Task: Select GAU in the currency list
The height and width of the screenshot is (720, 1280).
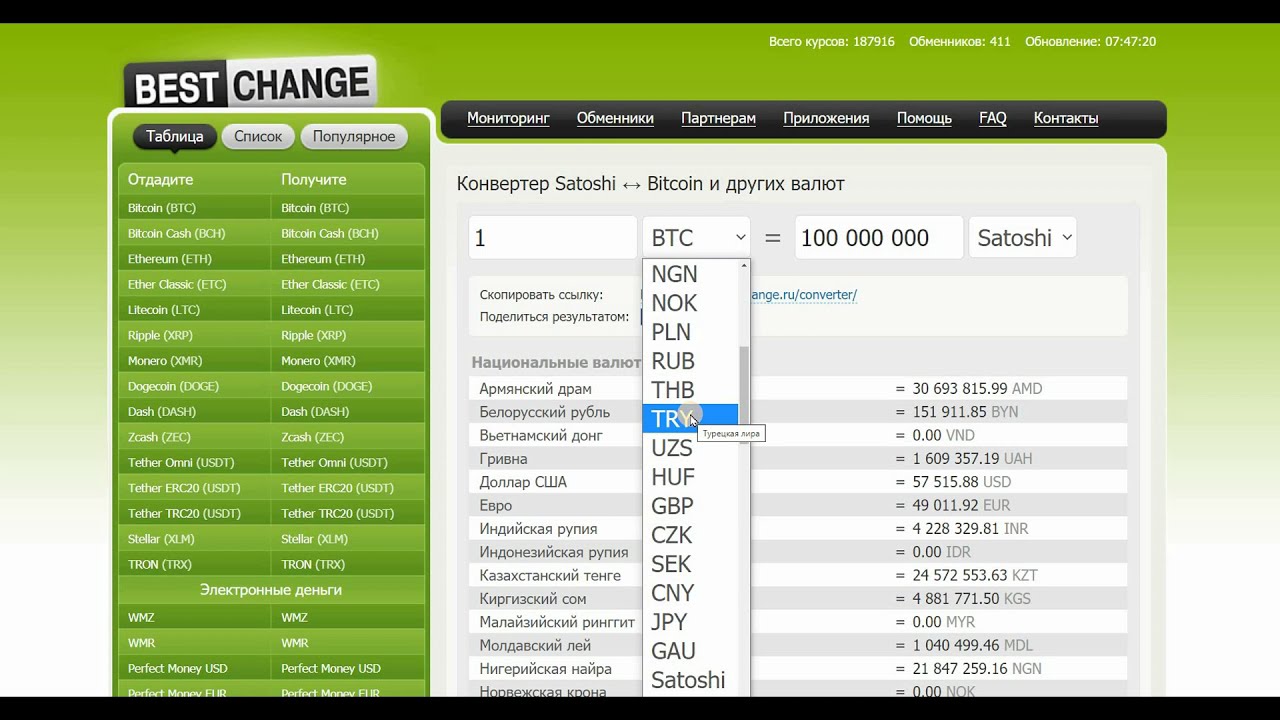Action: tap(690, 651)
